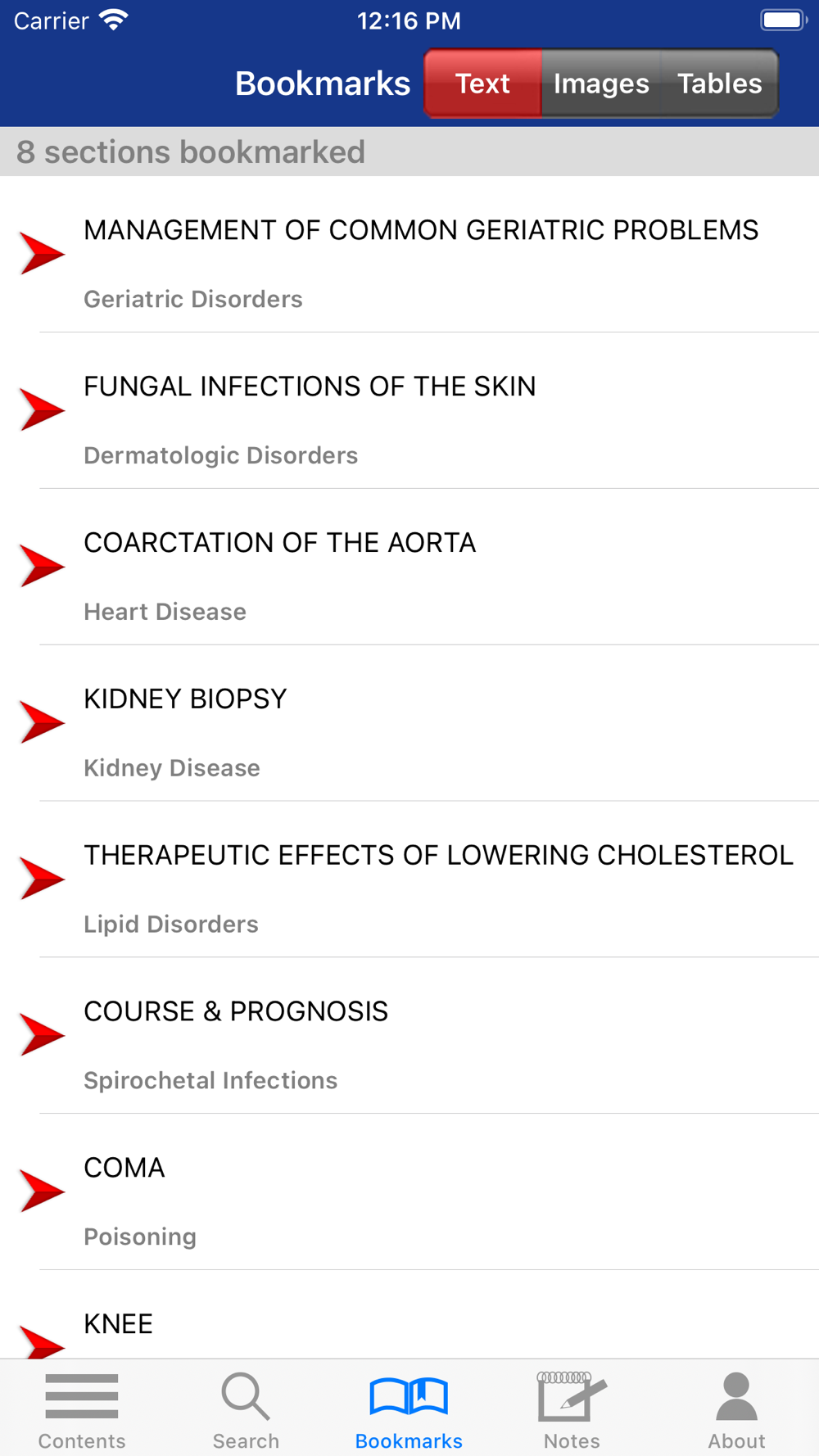This screenshot has height=1456, width=819.
Task: Select the Heart Disease chapter subtitle
Action: point(165,612)
